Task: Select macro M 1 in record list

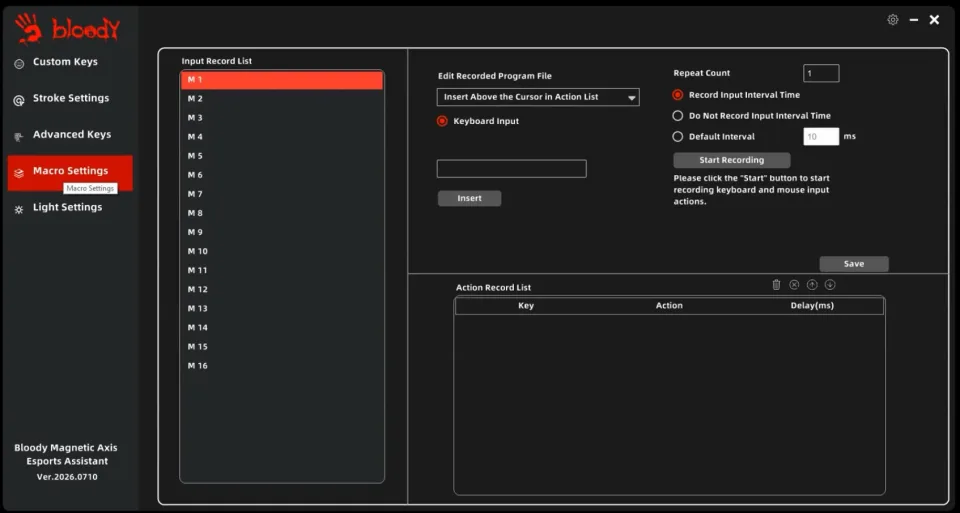Action: pos(282,80)
